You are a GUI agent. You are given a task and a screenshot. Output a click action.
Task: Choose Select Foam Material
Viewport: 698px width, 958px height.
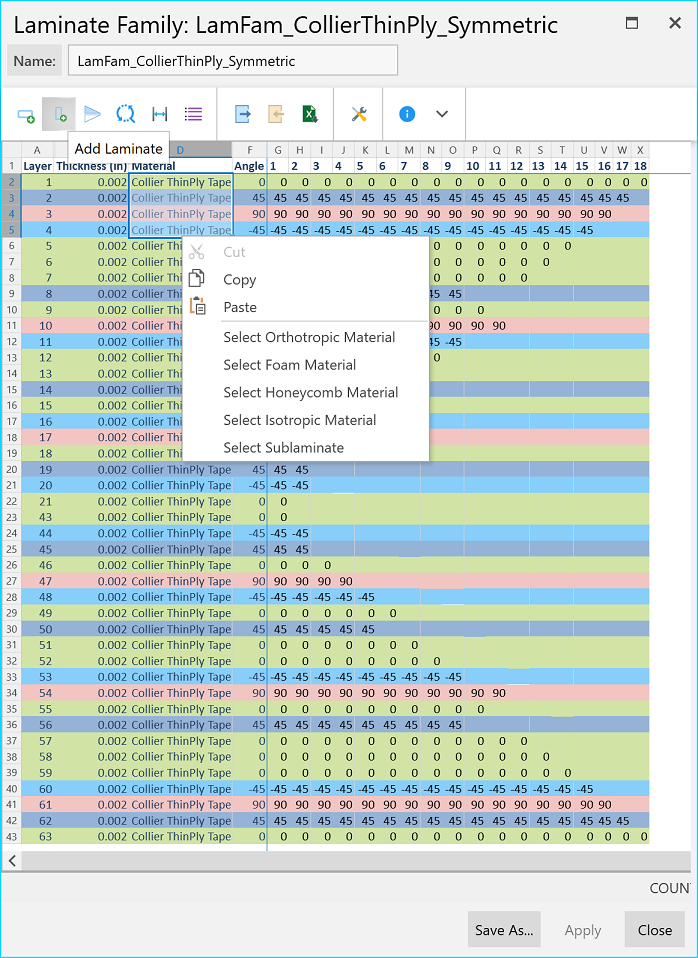tap(306, 365)
